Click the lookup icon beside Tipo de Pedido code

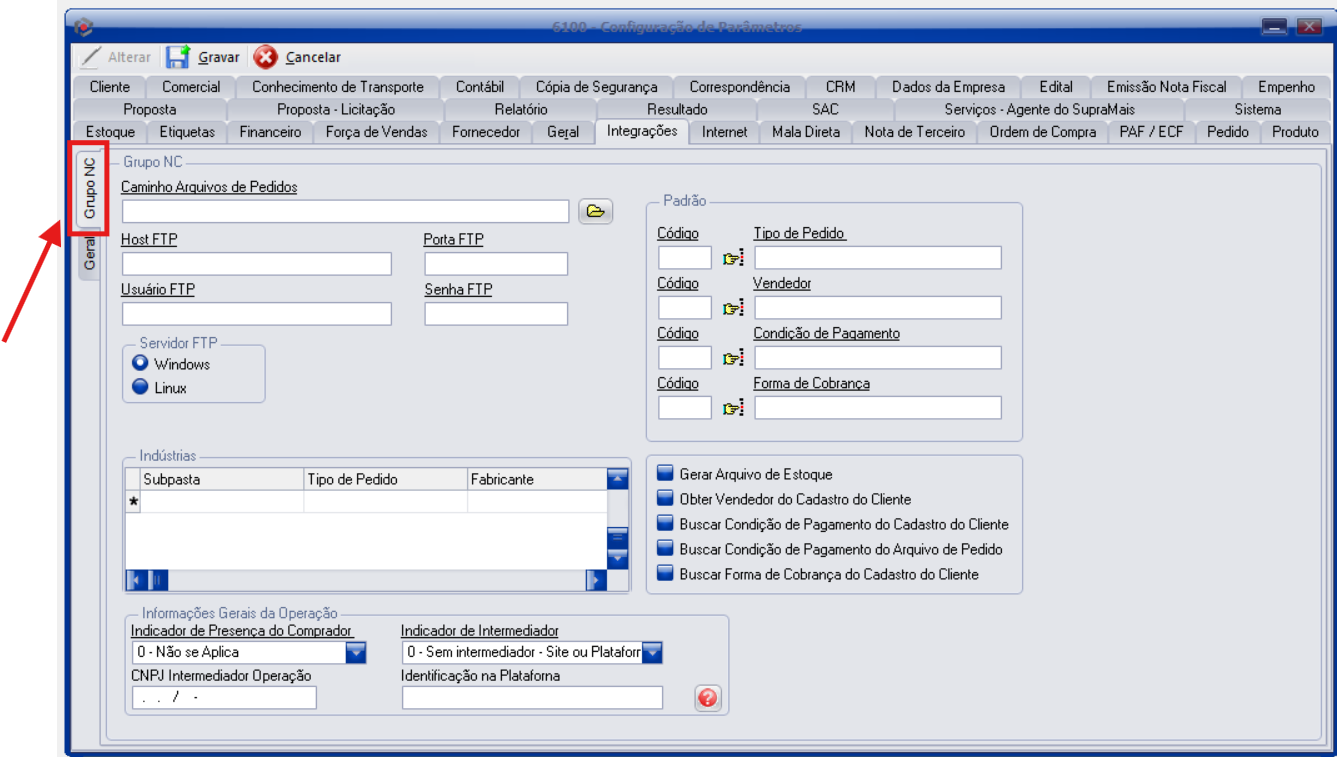point(733,258)
